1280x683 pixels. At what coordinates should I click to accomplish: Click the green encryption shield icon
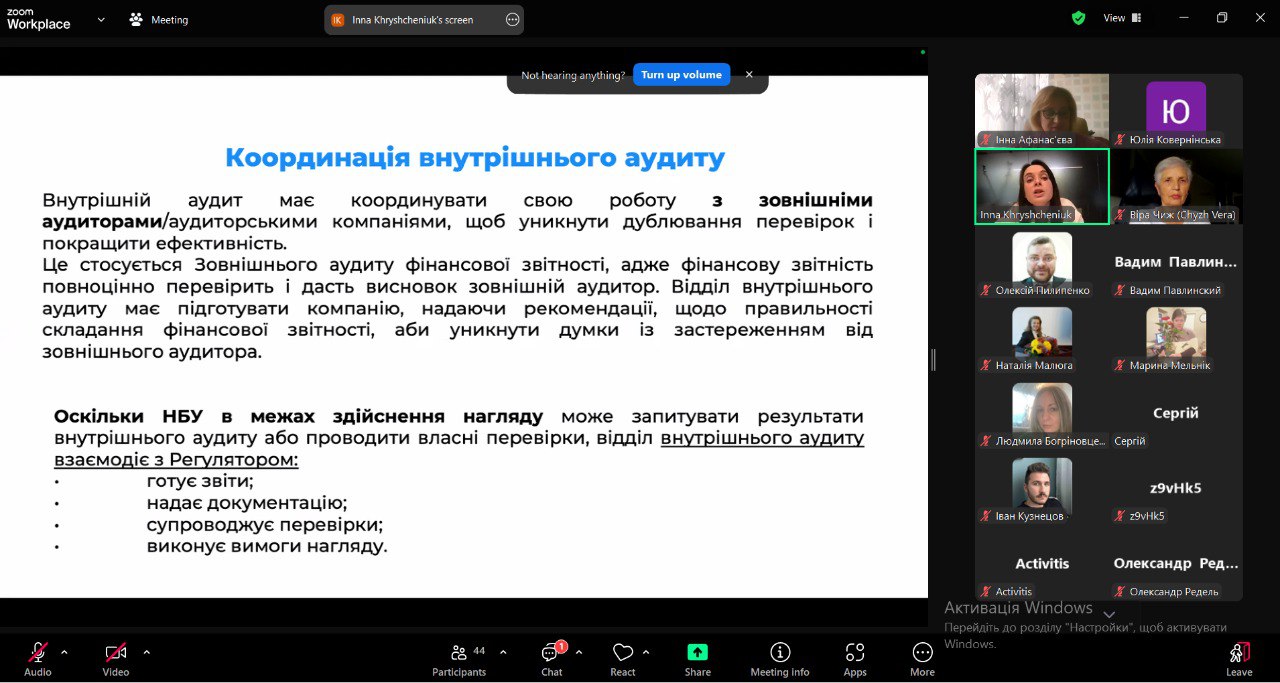[x=1078, y=18]
